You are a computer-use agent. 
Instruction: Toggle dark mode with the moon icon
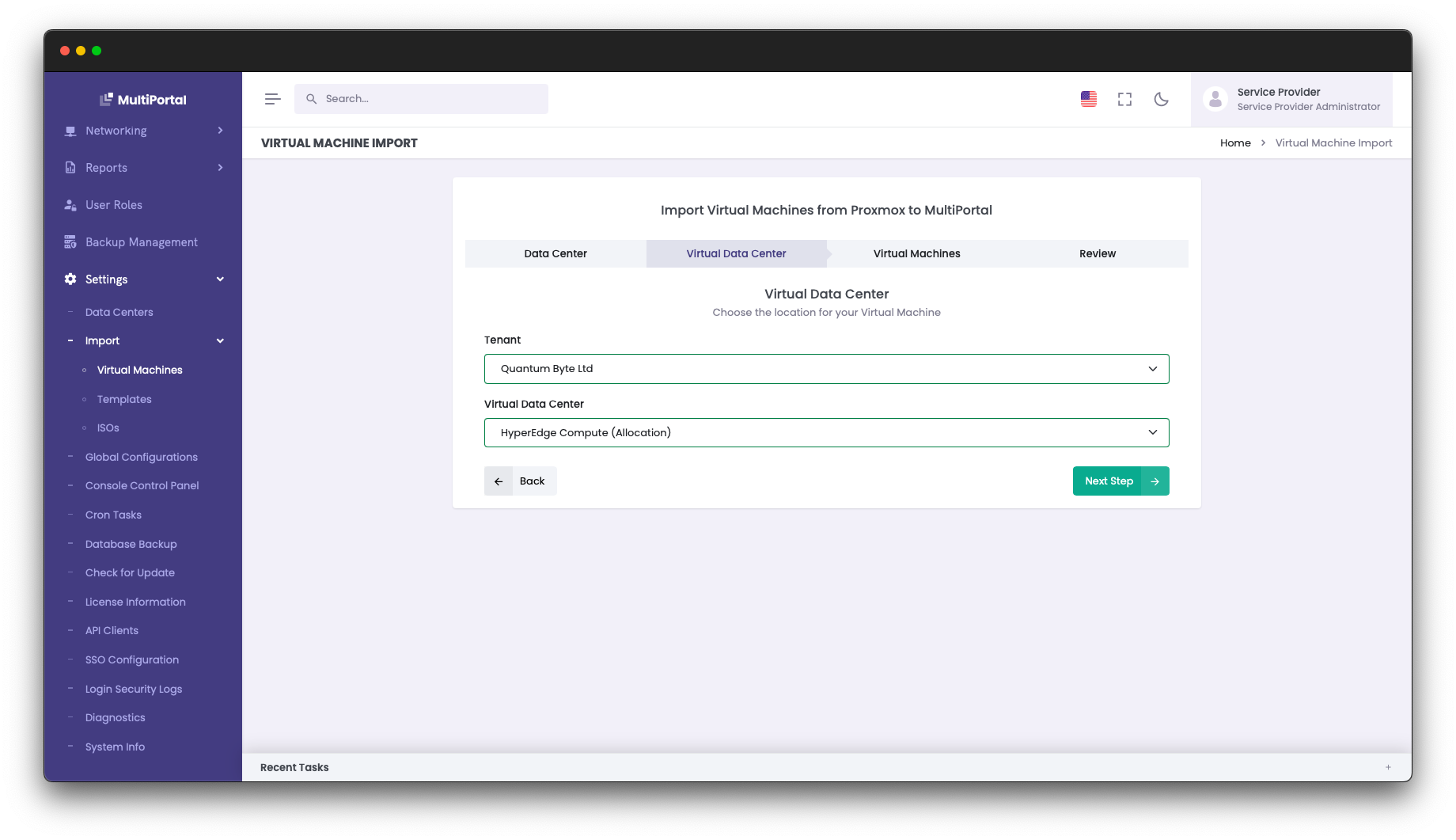1161,99
